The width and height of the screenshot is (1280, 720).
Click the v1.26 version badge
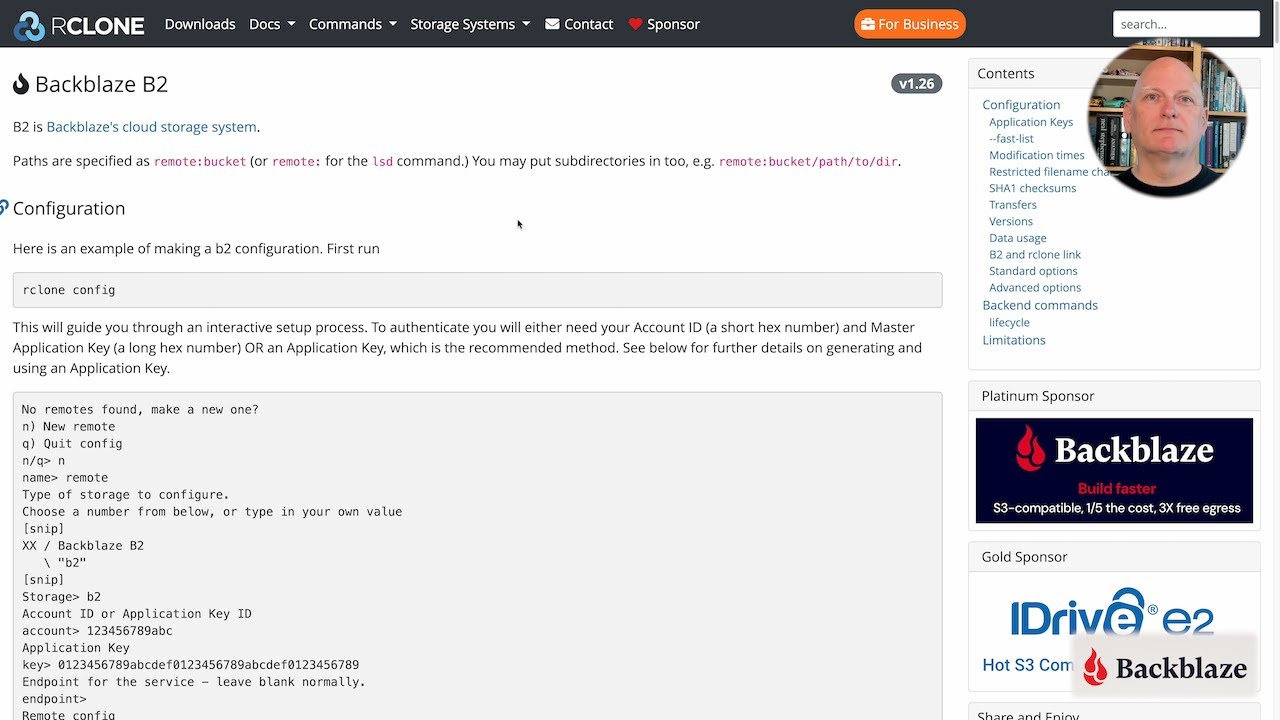tap(916, 84)
